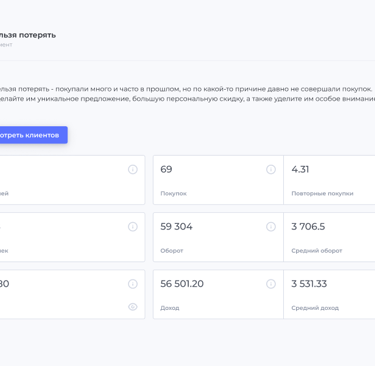Click the 3 531.33 average income value

[309, 284]
